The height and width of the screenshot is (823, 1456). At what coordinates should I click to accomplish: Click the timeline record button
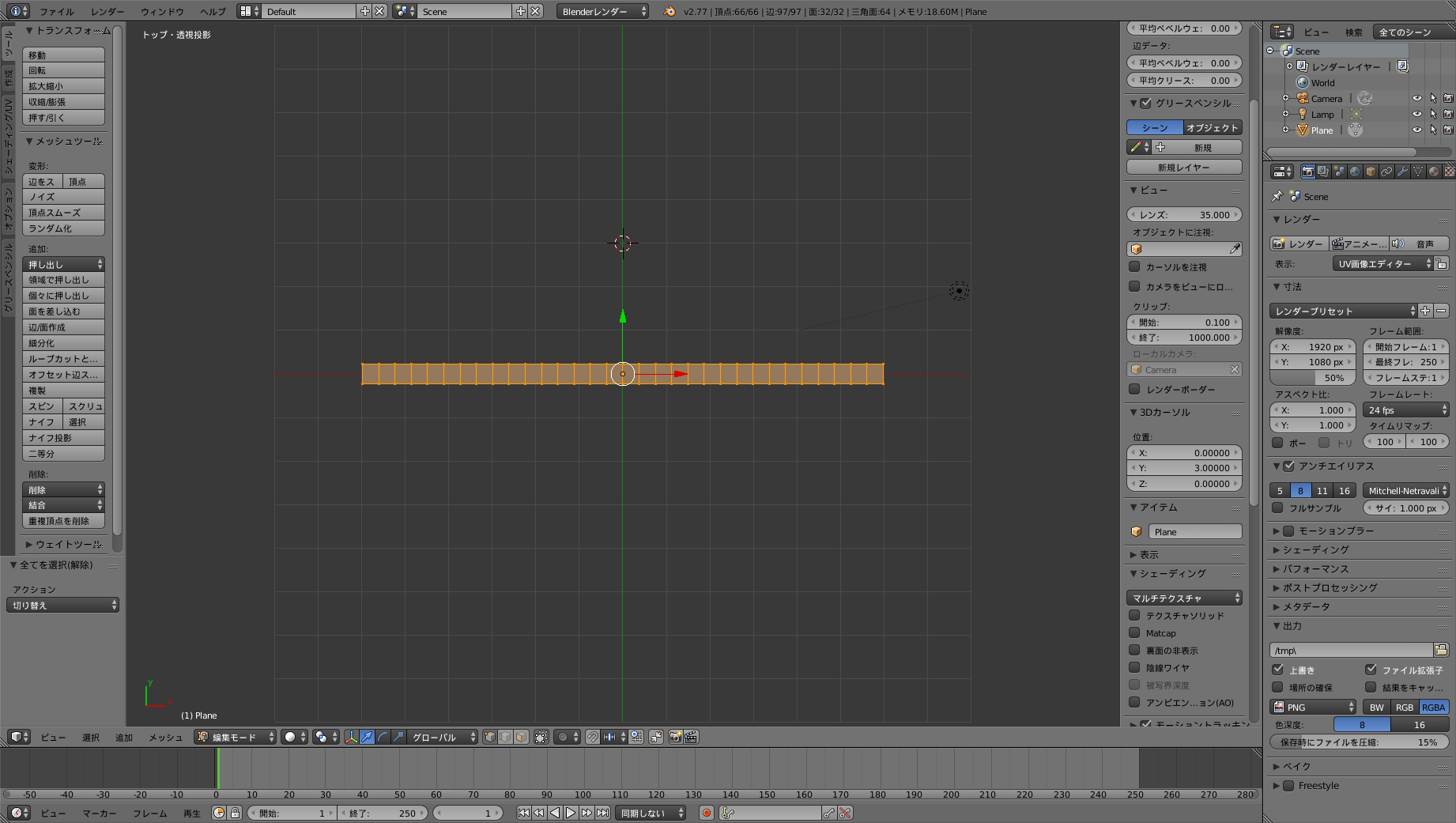707,813
